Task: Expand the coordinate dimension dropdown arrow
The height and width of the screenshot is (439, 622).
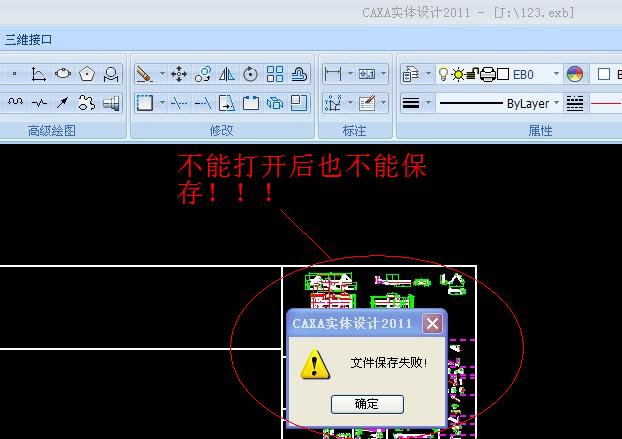Action: pos(350,103)
